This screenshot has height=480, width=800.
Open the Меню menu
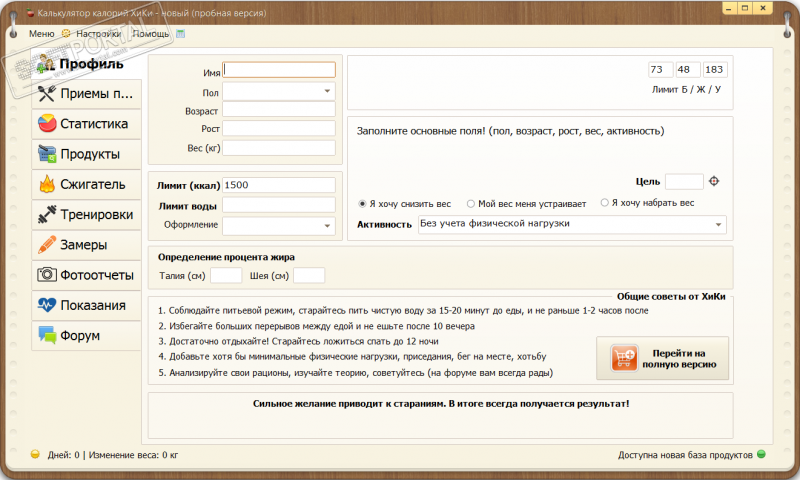click(41, 33)
